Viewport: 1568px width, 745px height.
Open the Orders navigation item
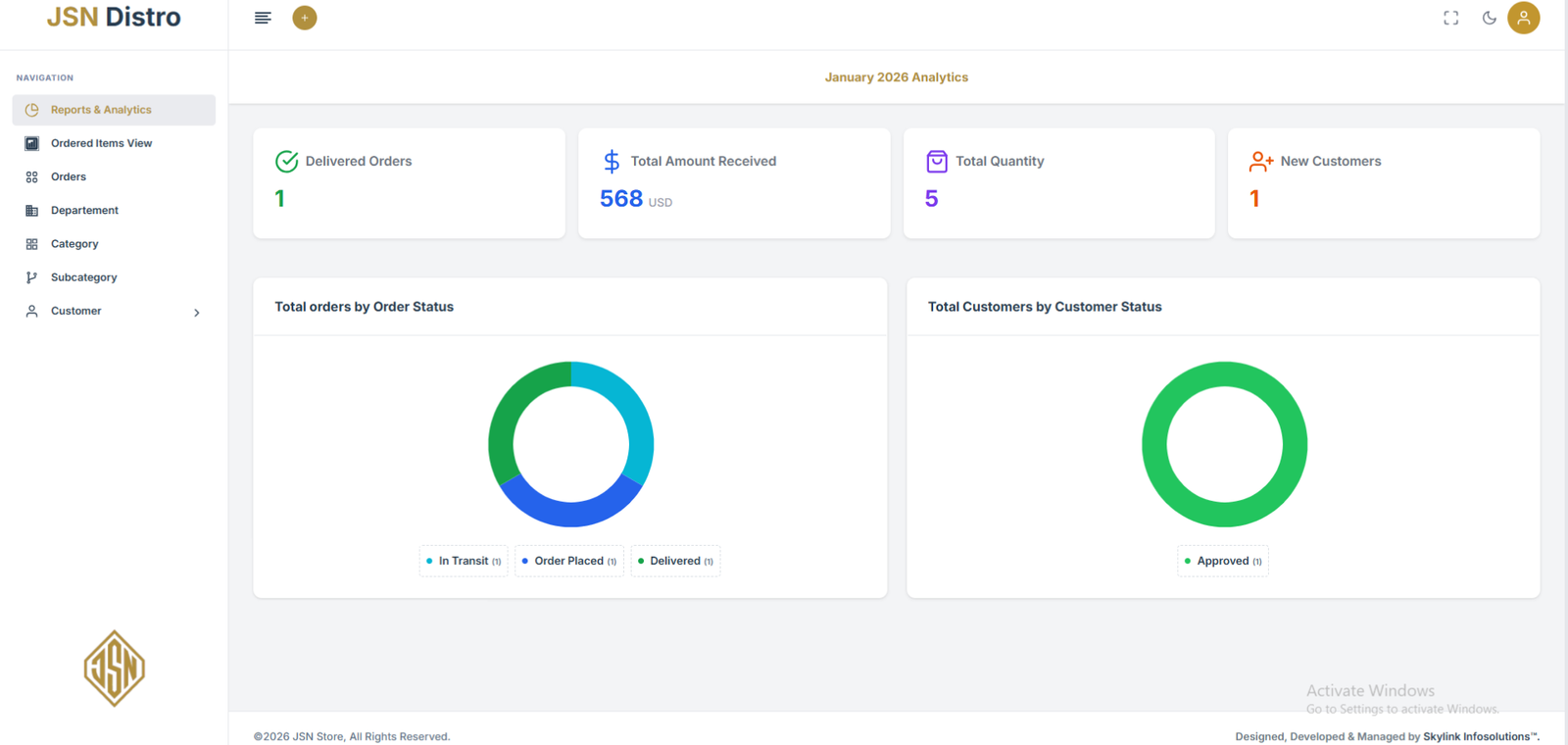coord(69,176)
